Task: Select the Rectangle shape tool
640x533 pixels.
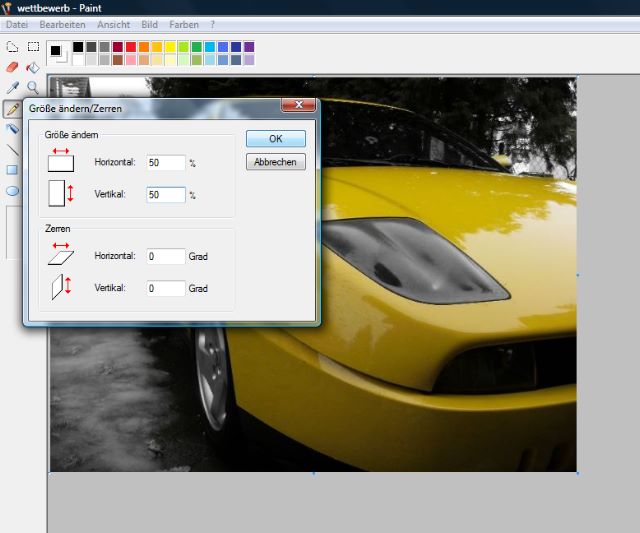Action: (12, 170)
